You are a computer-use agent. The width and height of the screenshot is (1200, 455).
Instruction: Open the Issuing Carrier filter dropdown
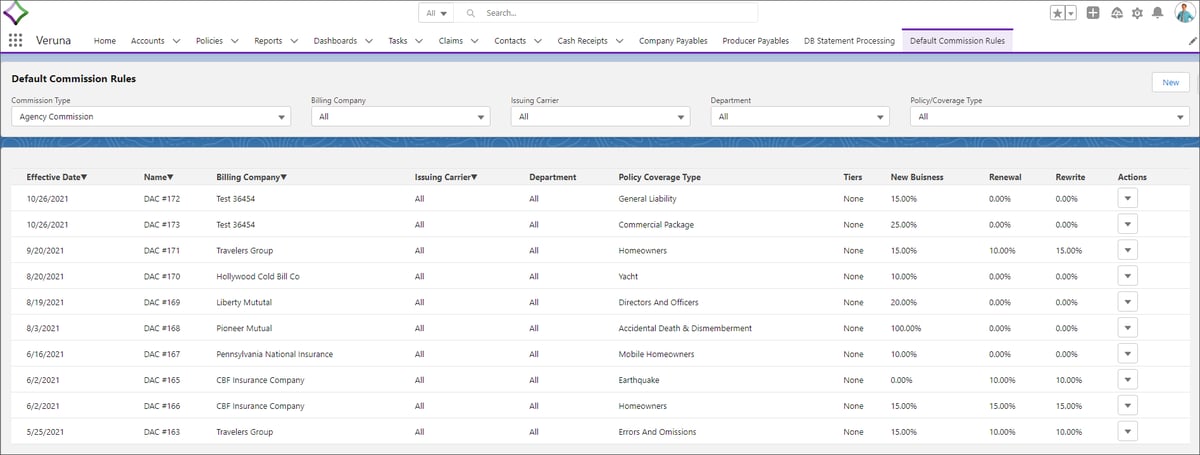(600, 117)
